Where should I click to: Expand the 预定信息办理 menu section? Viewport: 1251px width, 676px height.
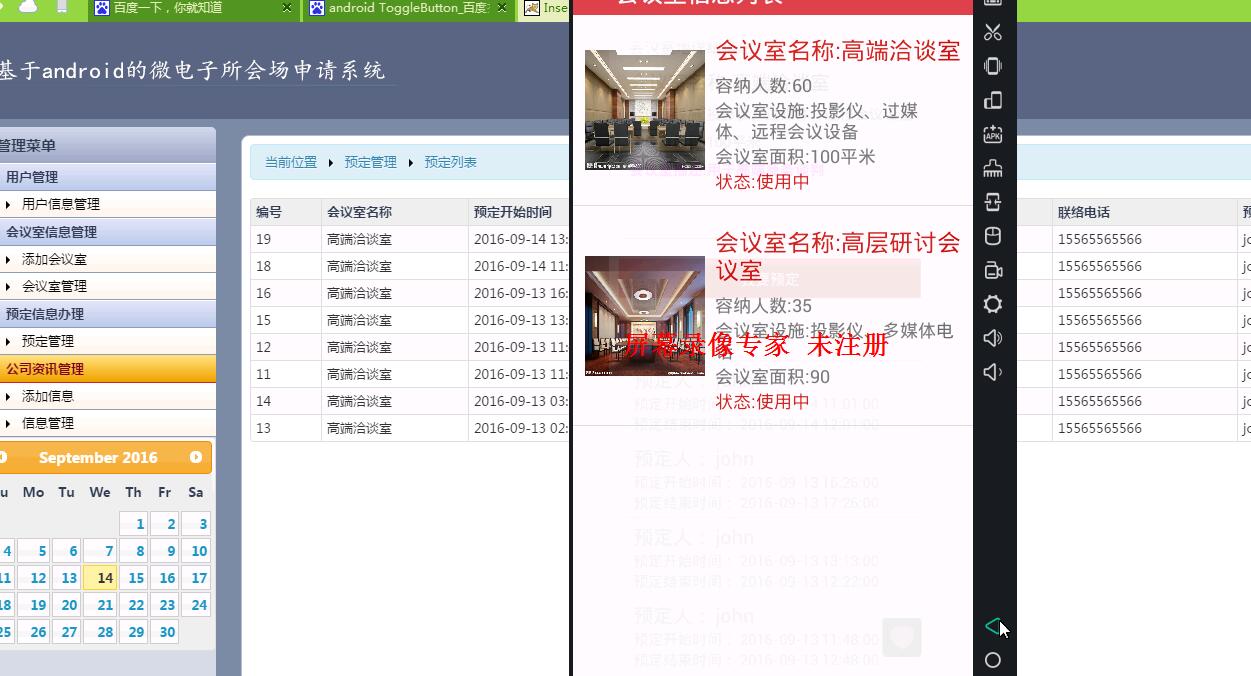[108, 314]
